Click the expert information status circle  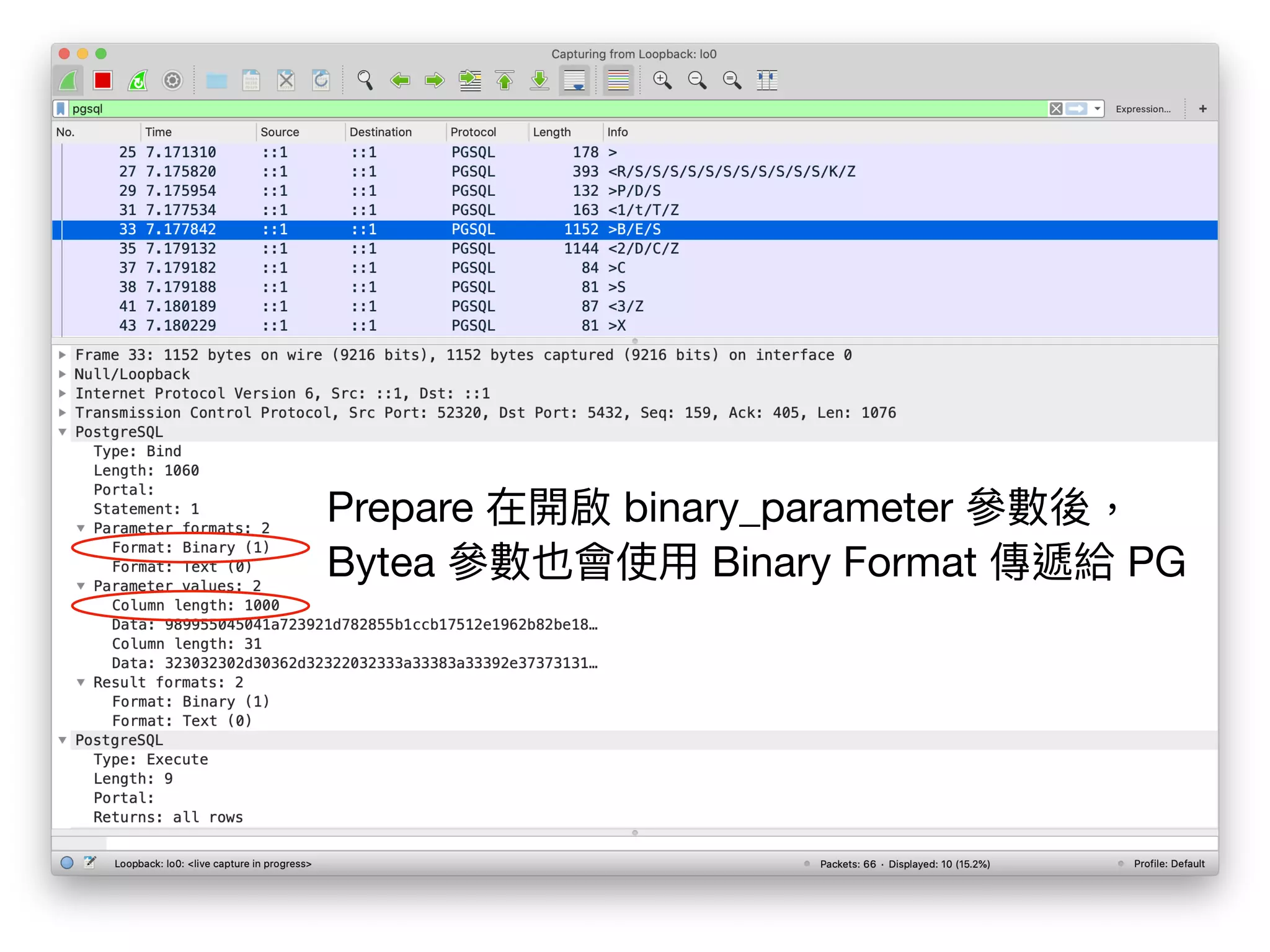(67, 863)
